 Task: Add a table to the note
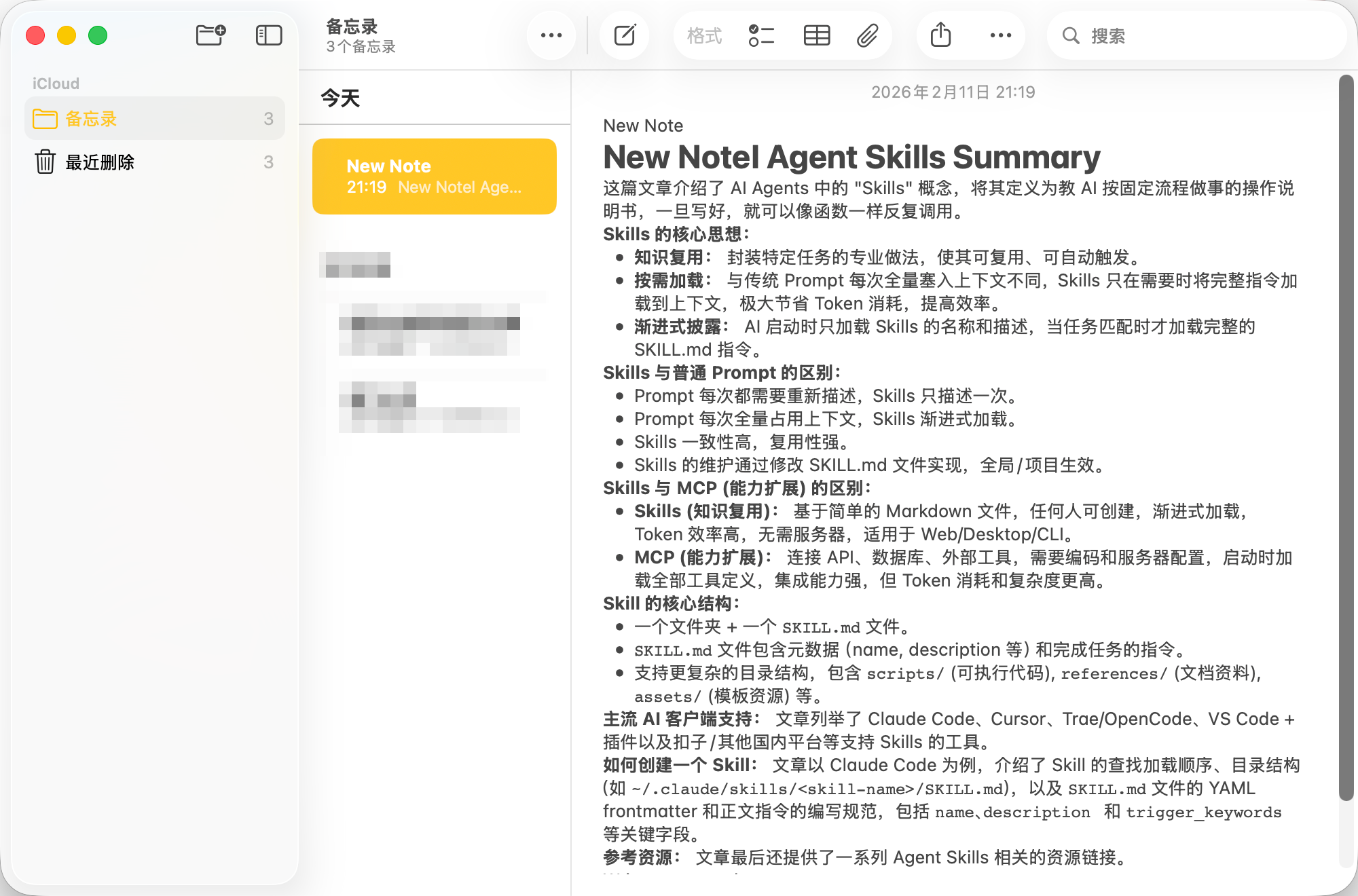click(x=816, y=35)
